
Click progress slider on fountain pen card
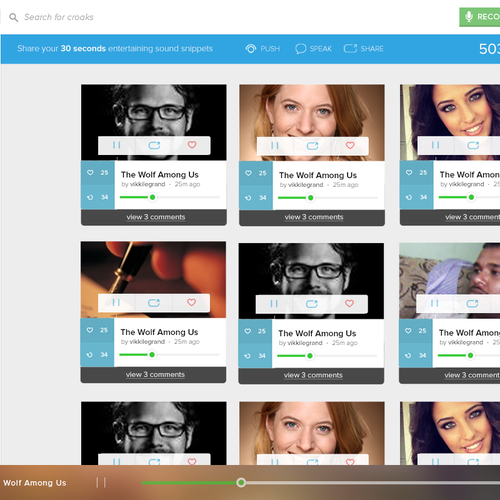tap(169, 355)
